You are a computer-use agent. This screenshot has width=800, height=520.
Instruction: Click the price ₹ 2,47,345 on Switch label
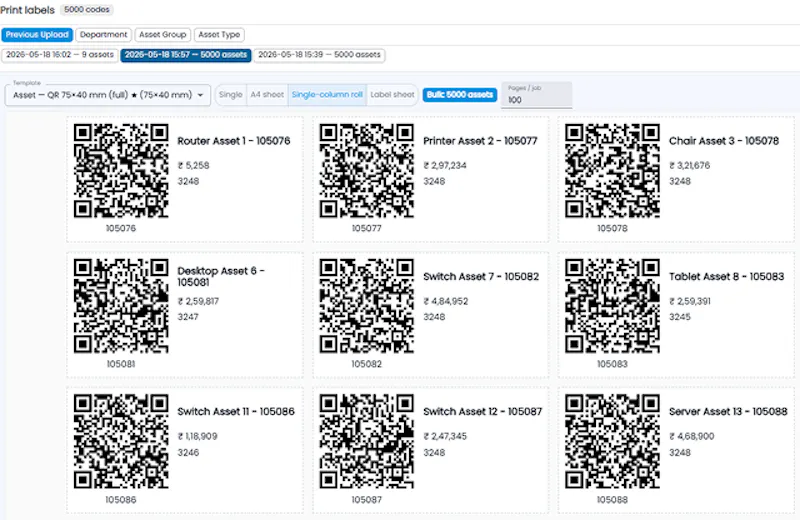(x=445, y=436)
